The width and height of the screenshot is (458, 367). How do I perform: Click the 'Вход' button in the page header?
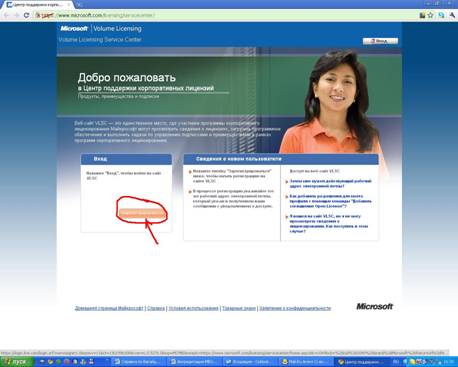(380, 41)
